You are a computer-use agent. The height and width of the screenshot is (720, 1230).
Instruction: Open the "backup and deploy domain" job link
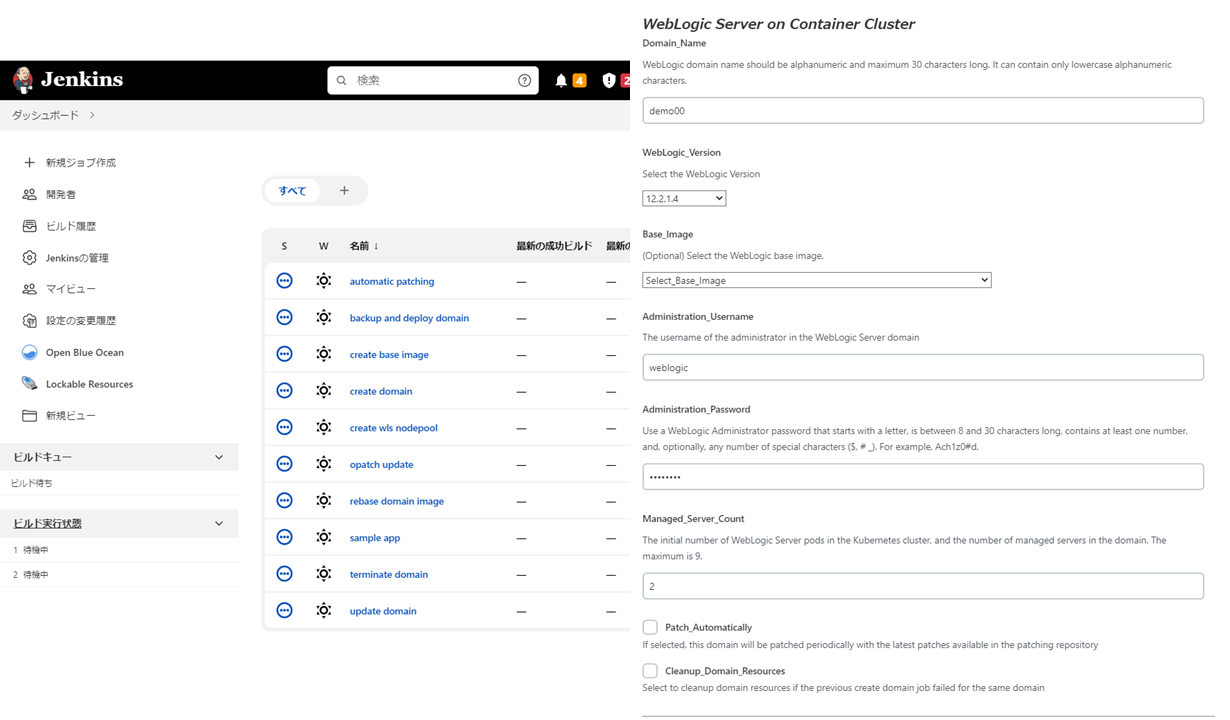tap(411, 317)
